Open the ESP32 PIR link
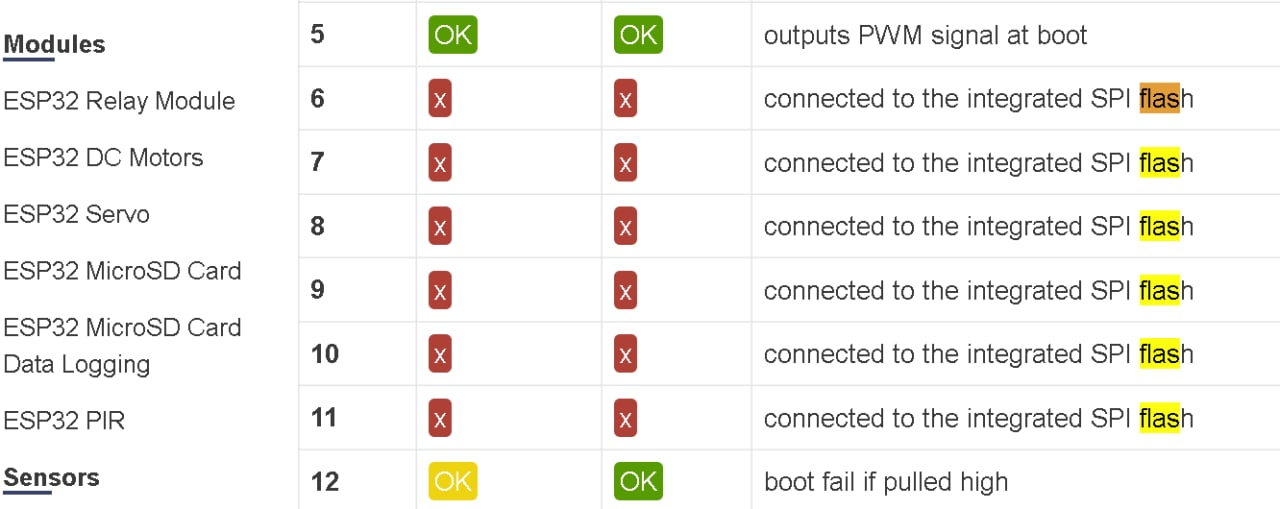Screen dimensions: 1280x509 tap(64, 420)
